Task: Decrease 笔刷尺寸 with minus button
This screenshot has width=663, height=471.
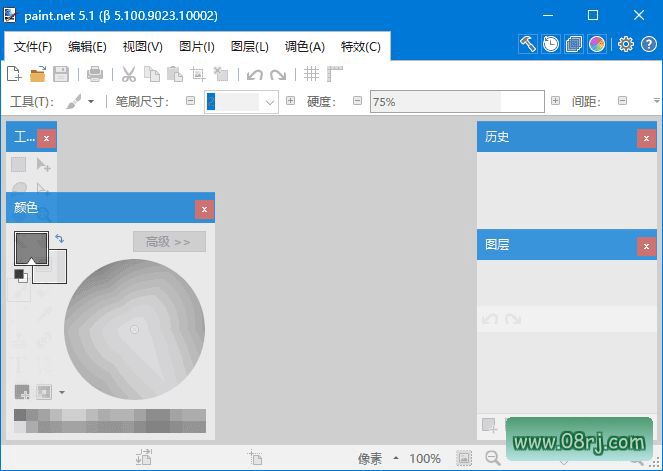Action: pos(191,101)
